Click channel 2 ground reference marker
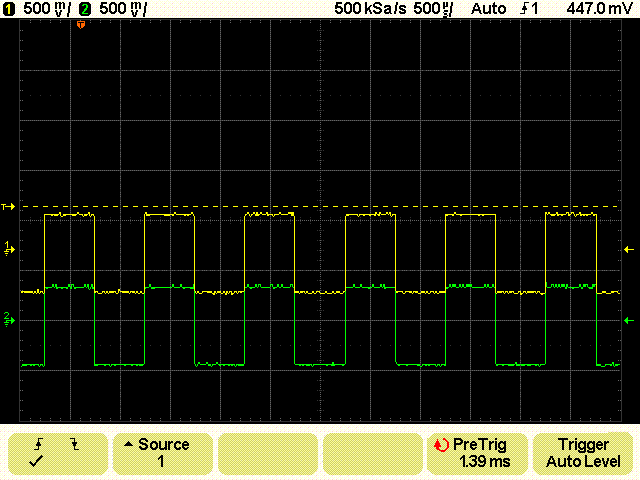 (9, 319)
